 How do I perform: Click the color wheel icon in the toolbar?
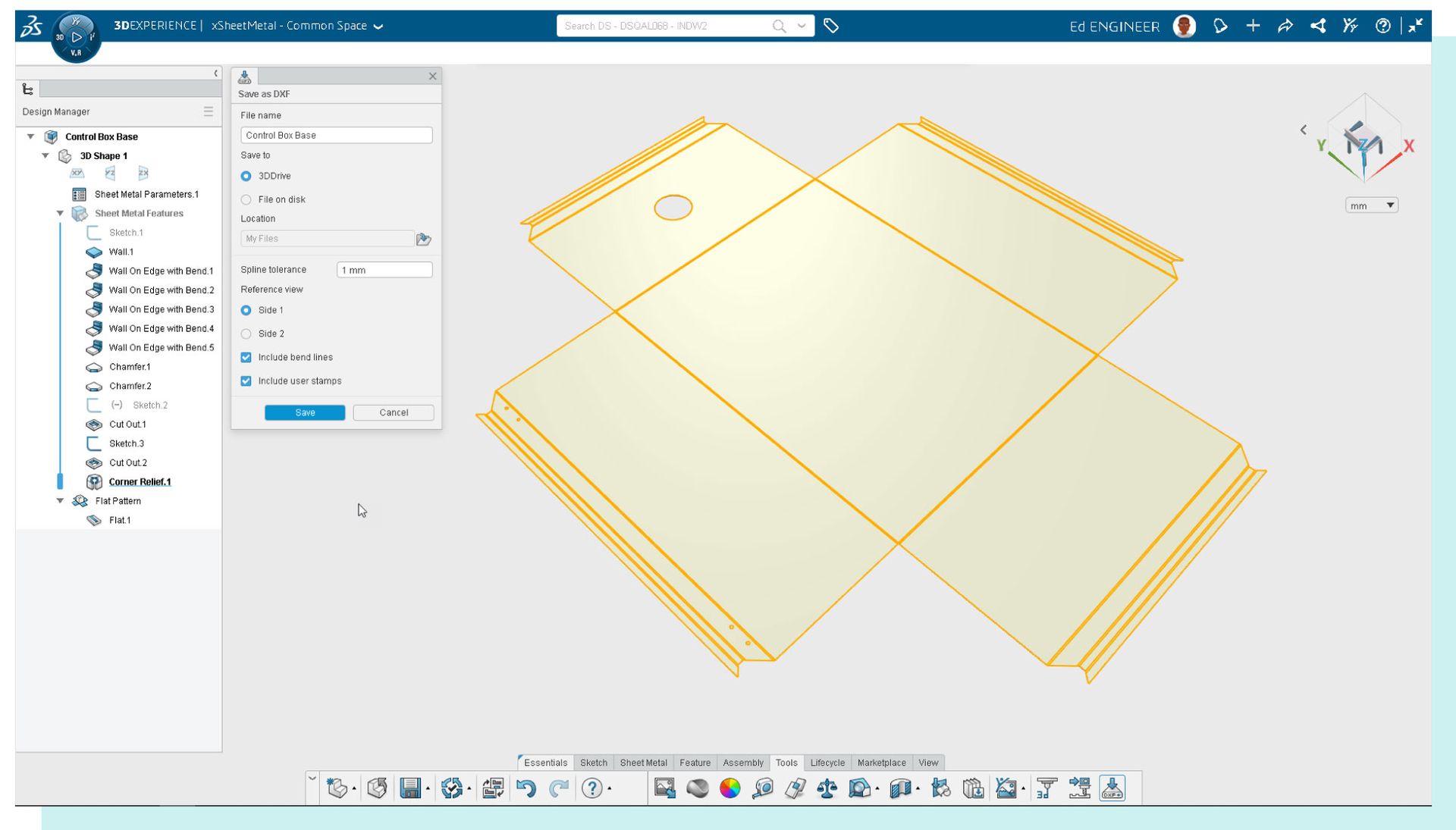tap(730, 788)
